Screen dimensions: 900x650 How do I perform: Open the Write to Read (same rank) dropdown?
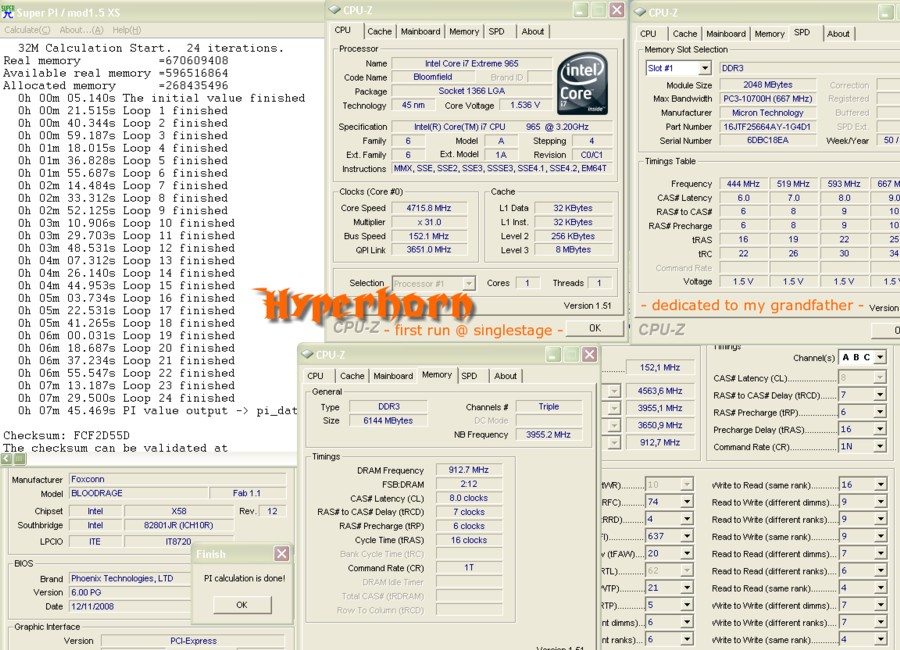(x=880, y=485)
